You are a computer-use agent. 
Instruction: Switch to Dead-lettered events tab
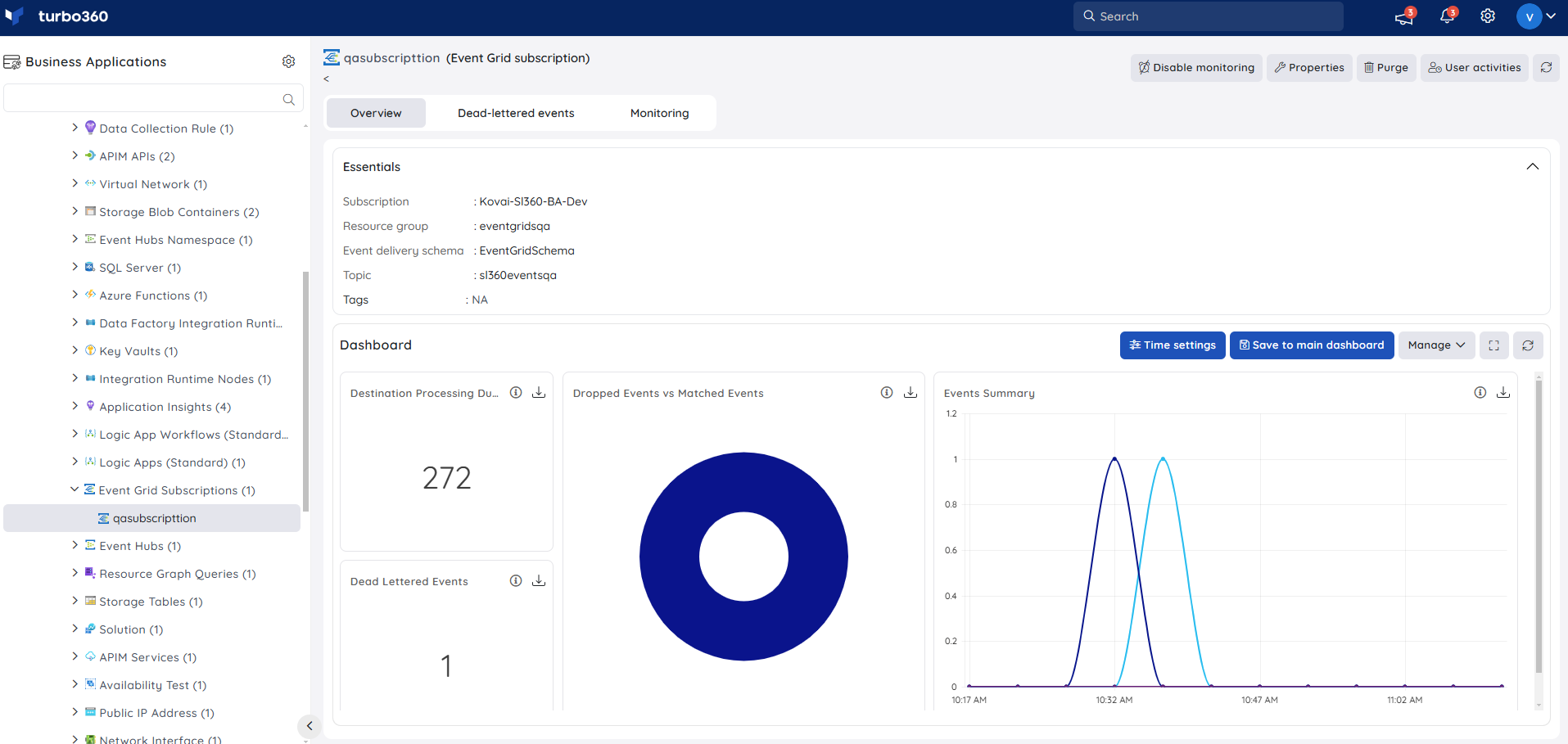(516, 113)
